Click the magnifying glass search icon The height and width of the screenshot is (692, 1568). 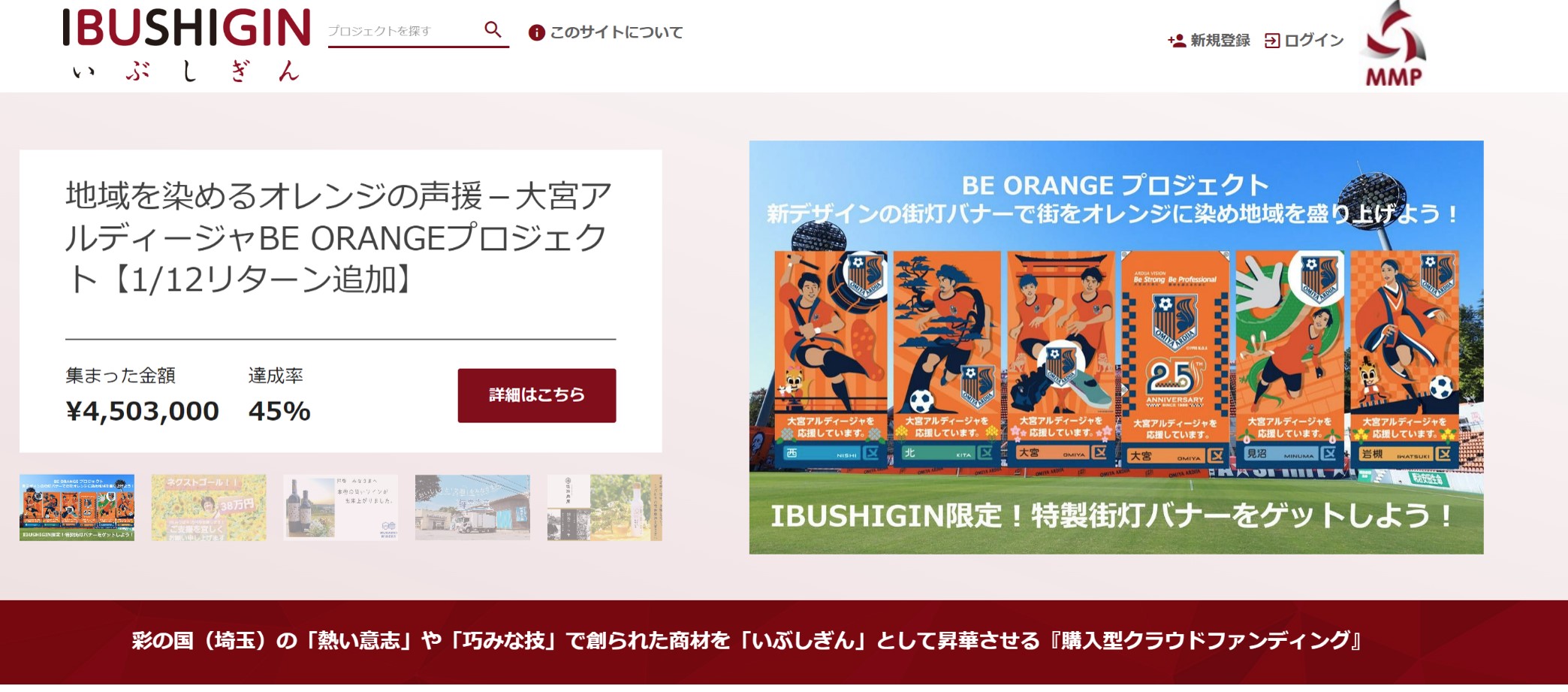[493, 30]
